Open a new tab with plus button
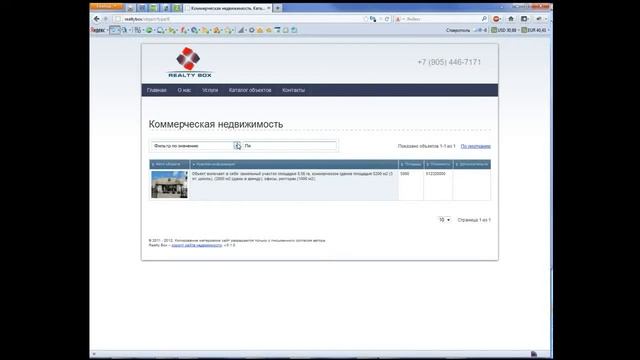The height and width of the screenshot is (360, 640). click(277, 8)
